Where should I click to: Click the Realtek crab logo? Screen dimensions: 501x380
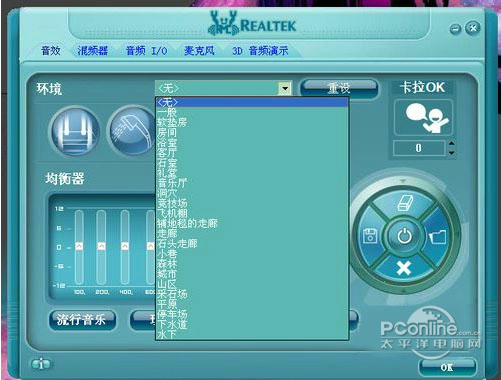pos(223,23)
